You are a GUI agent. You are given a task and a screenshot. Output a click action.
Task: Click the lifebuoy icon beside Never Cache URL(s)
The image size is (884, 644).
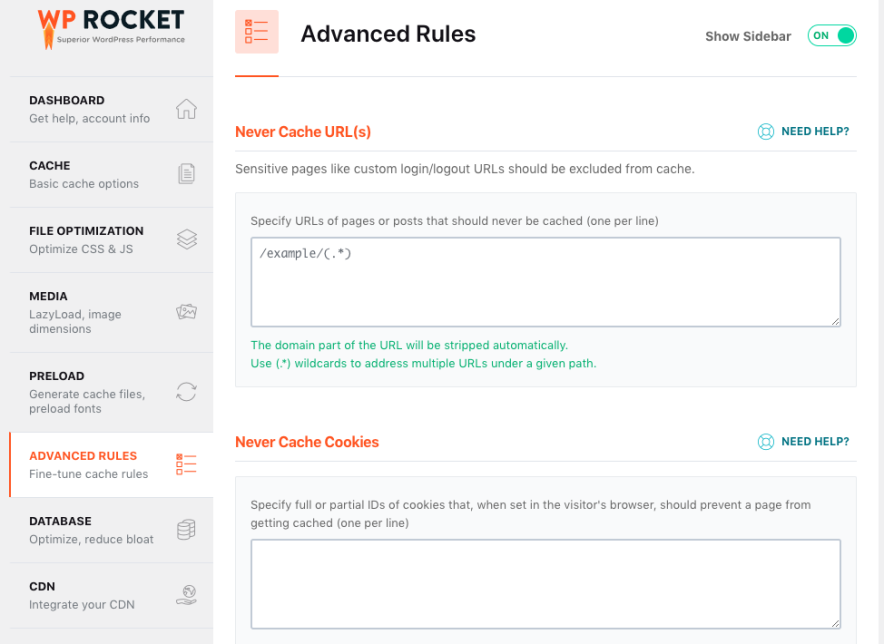click(766, 131)
